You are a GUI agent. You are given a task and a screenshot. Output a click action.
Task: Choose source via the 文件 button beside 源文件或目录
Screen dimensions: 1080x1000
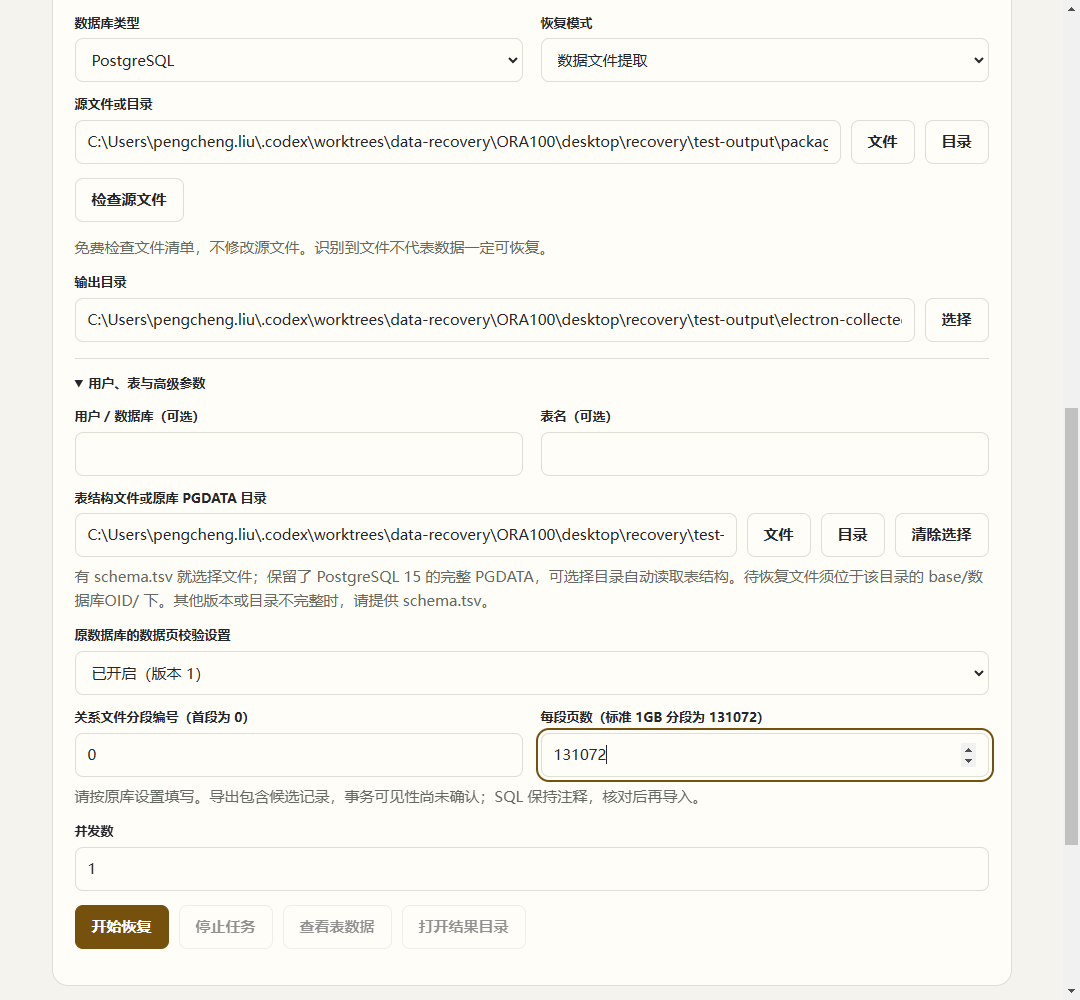point(882,142)
